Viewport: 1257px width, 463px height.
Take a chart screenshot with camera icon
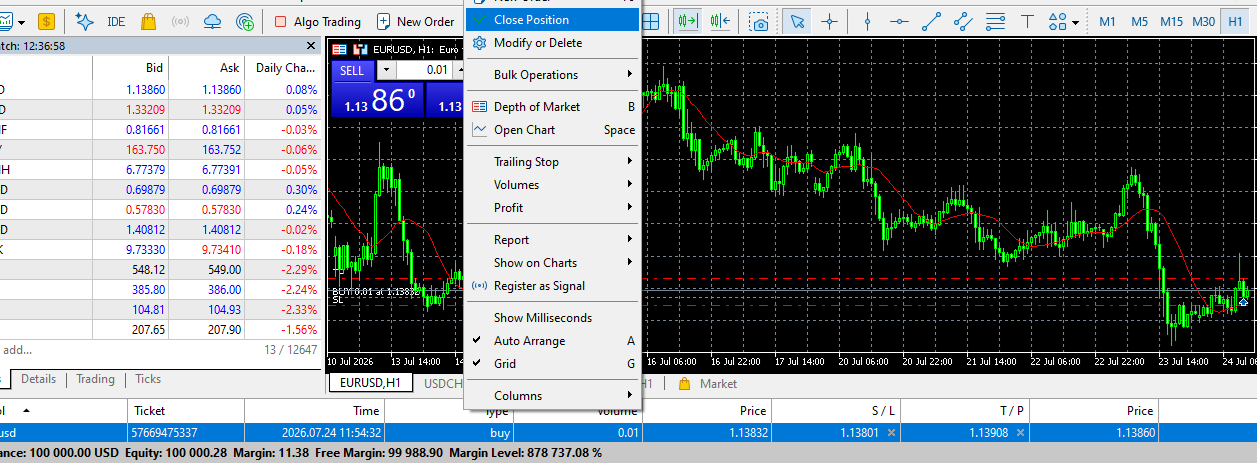[x=760, y=21]
